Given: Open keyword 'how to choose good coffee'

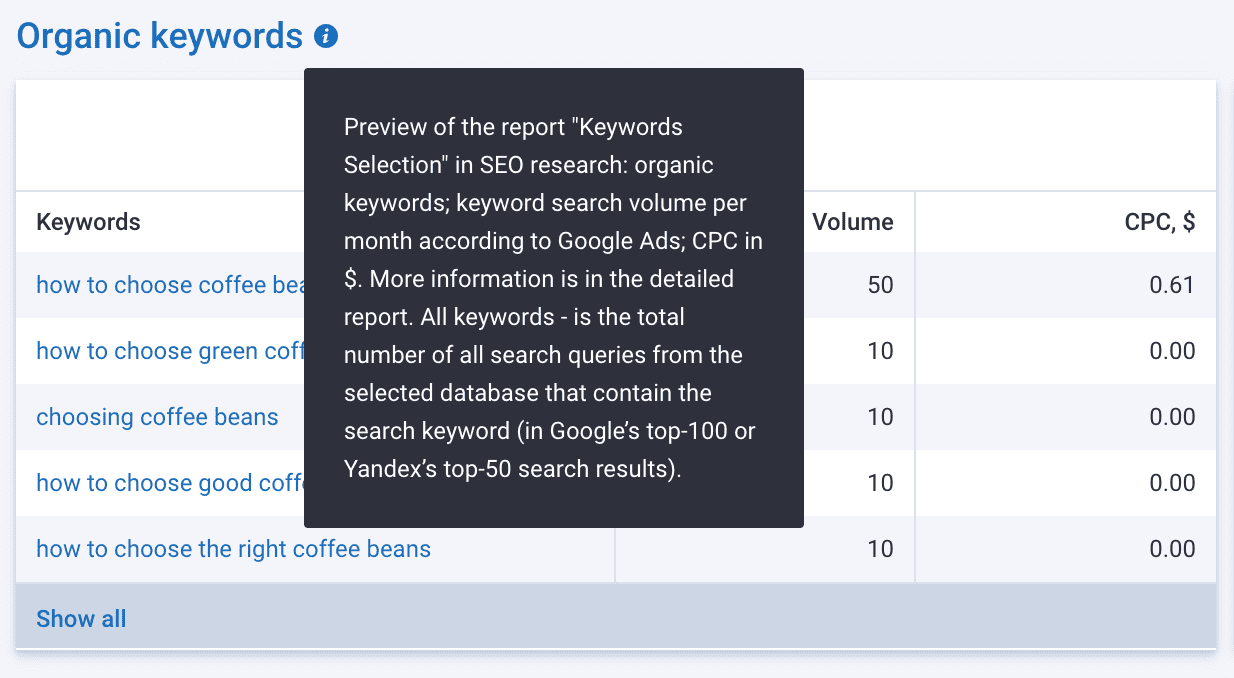Looking at the screenshot, I should tap(170, 483).
